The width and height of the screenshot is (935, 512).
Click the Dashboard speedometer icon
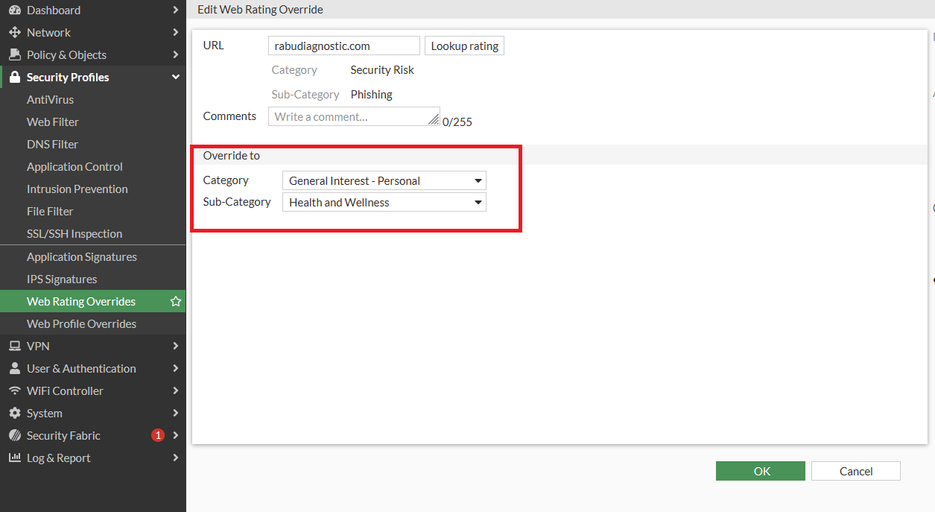click(x=15, y=10)
